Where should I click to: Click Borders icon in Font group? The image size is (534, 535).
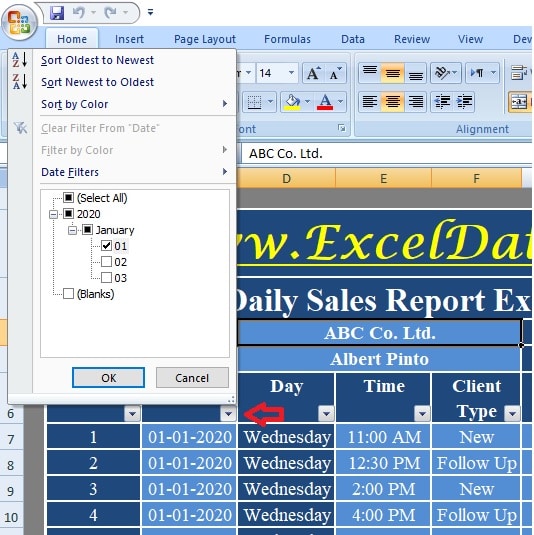(x=254, y=102)
